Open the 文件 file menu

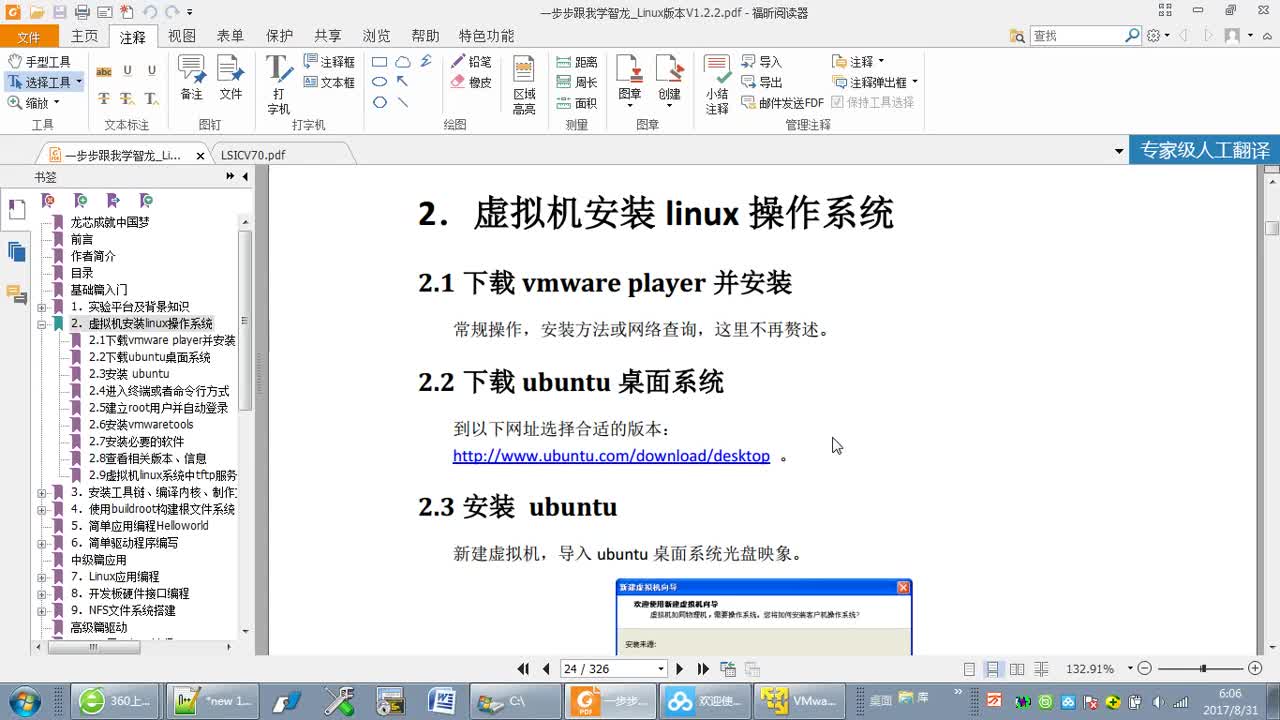[x=29, y=37]
